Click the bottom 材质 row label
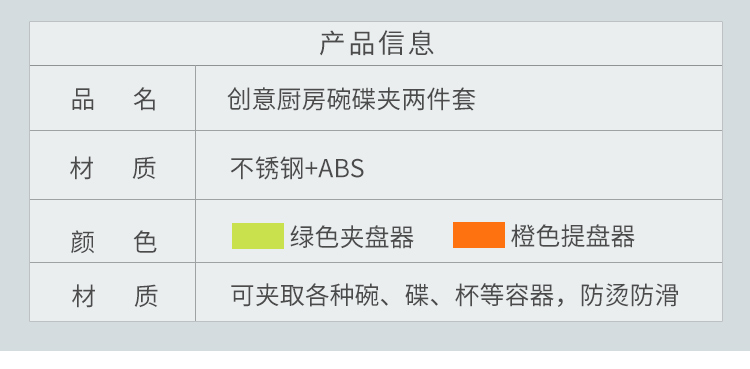The height and width of the screenshot is (369, 750). click(x=115, y=296)
